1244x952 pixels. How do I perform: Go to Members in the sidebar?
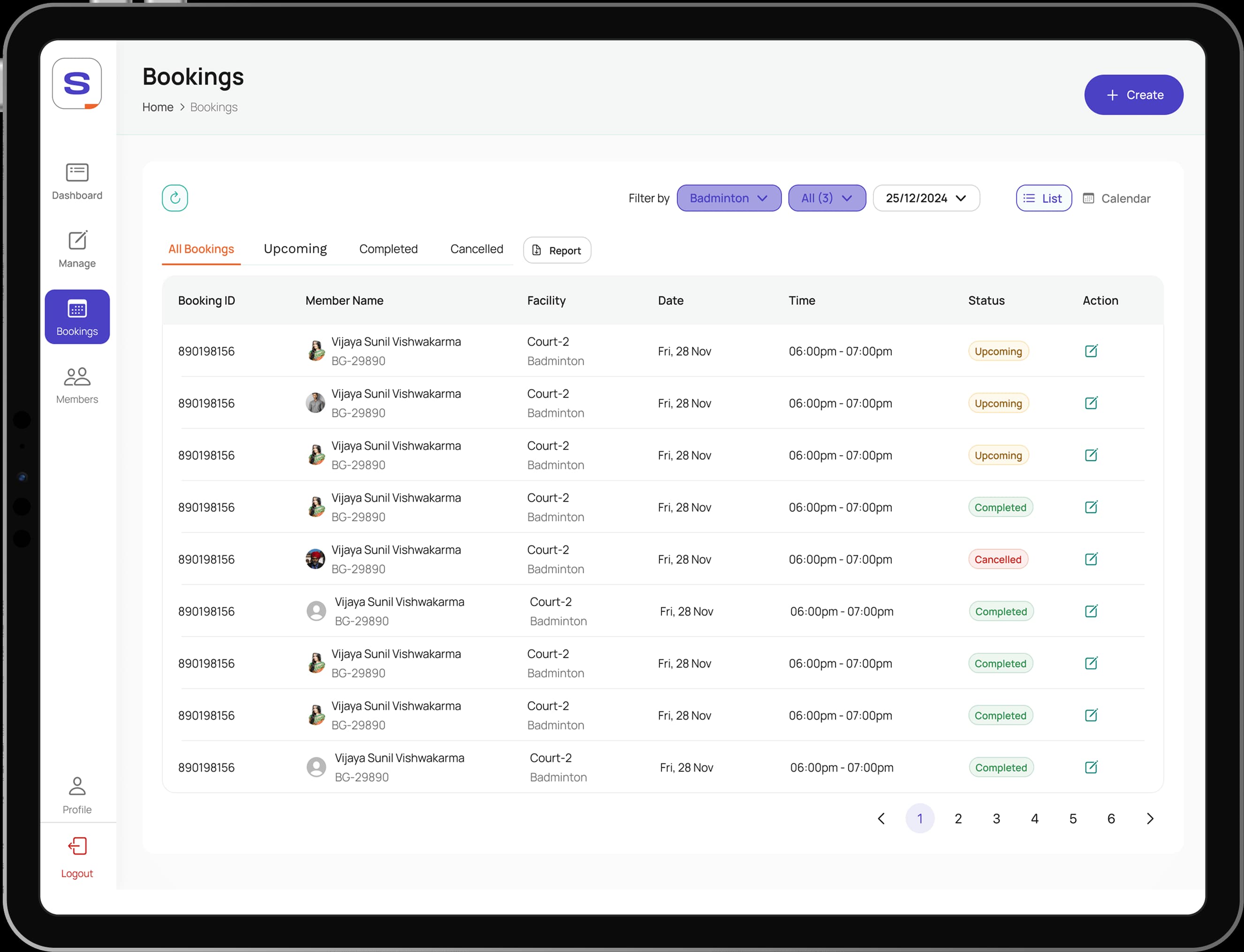pos(77,385)
